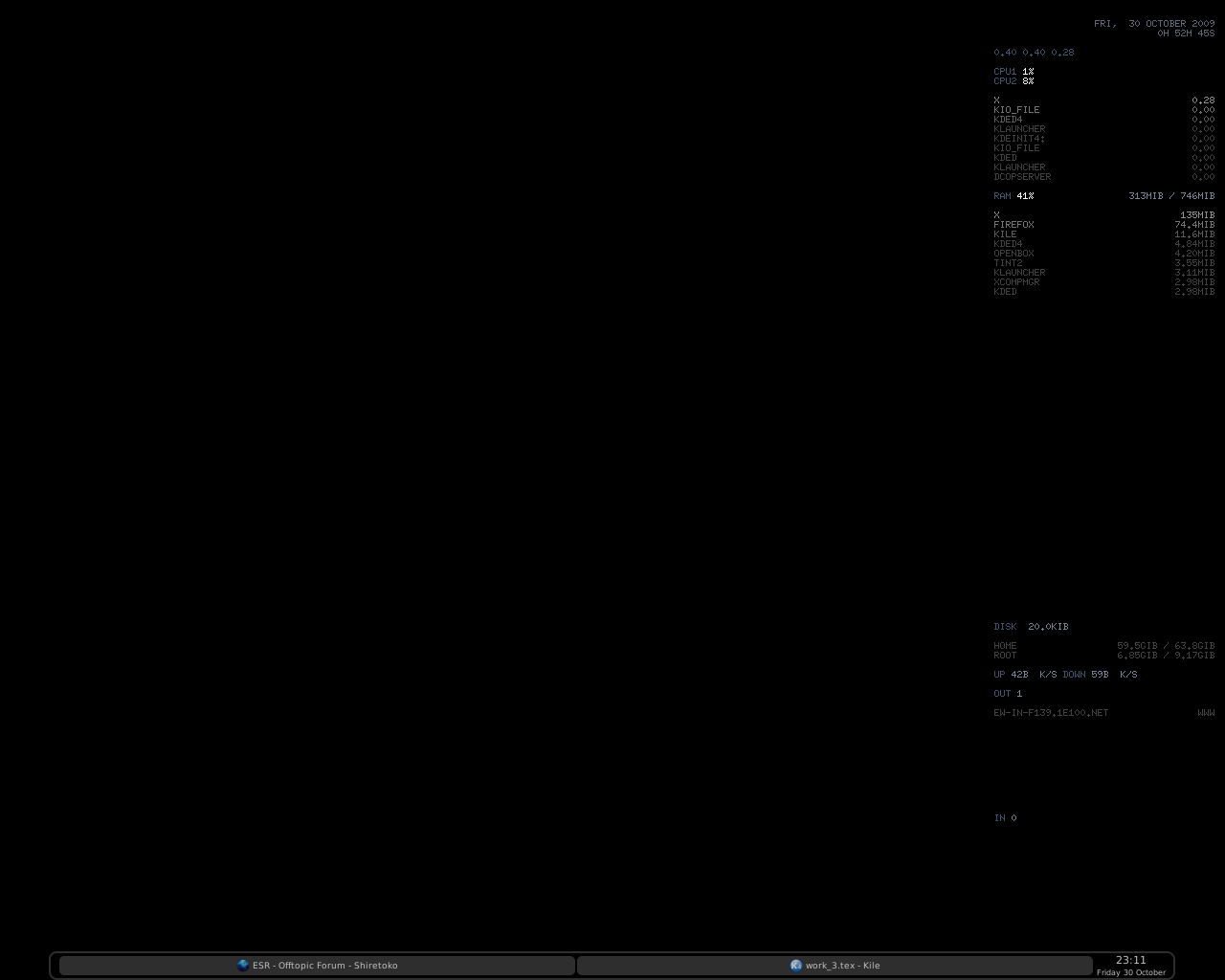This screenshot has height=980, width=1225.
Task: Click the DCOPSERVER process entry
Action: 1022,177
